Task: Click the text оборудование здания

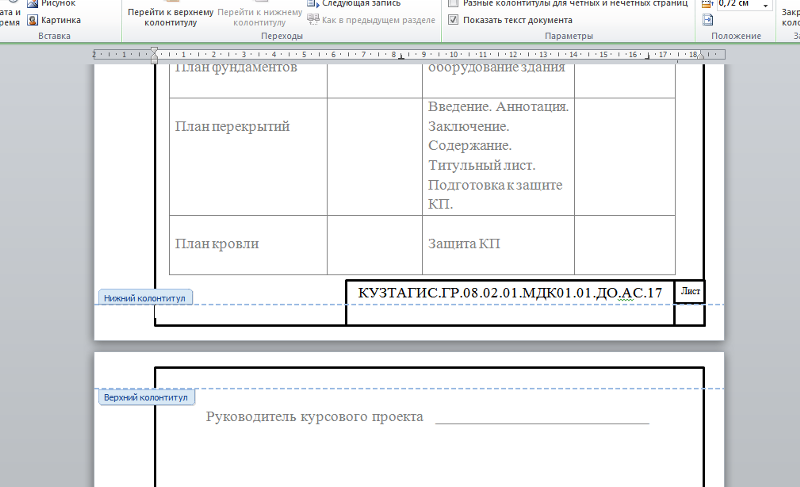Action: (496, 67)
